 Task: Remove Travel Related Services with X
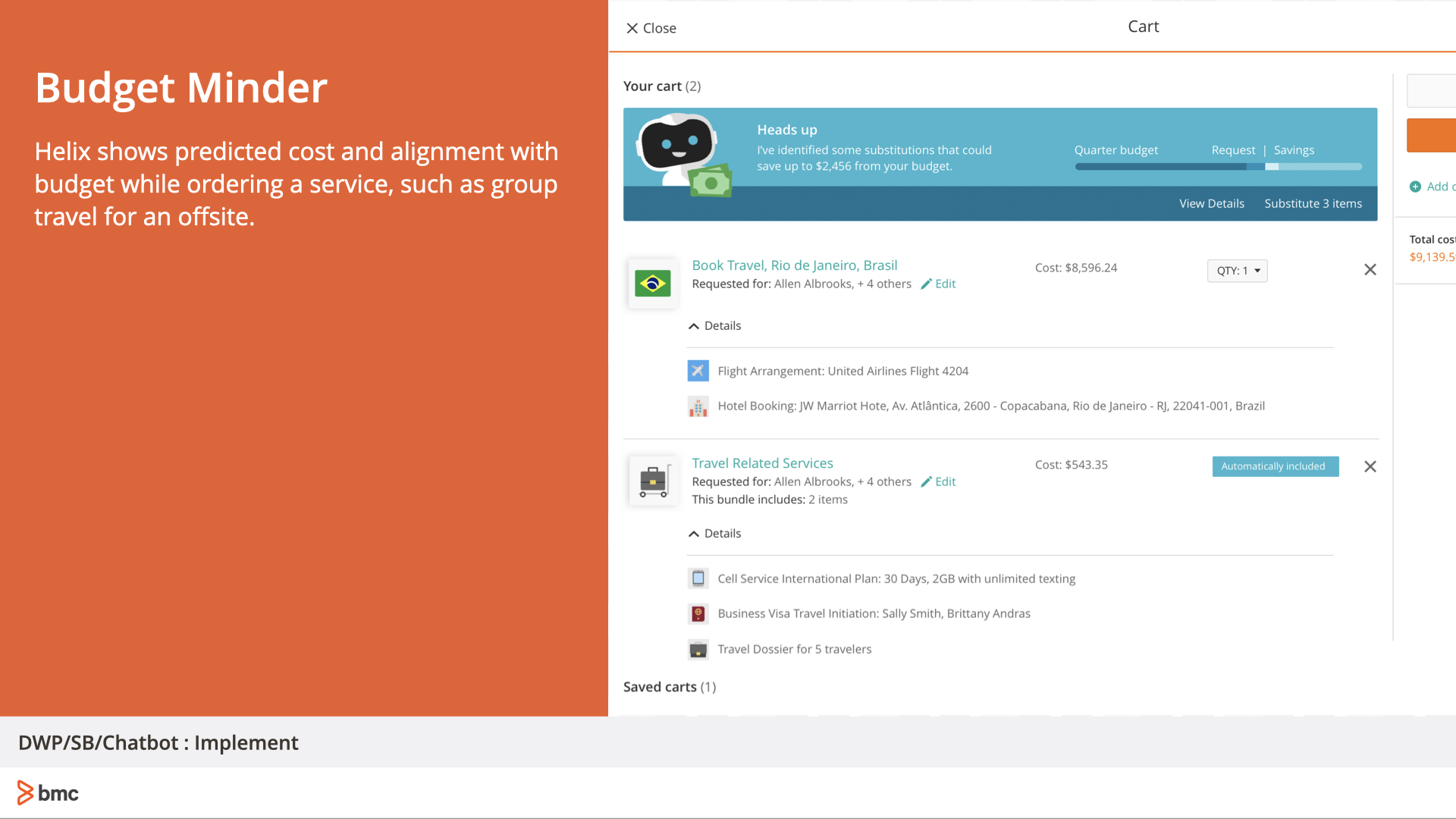tap(1370, 466)
